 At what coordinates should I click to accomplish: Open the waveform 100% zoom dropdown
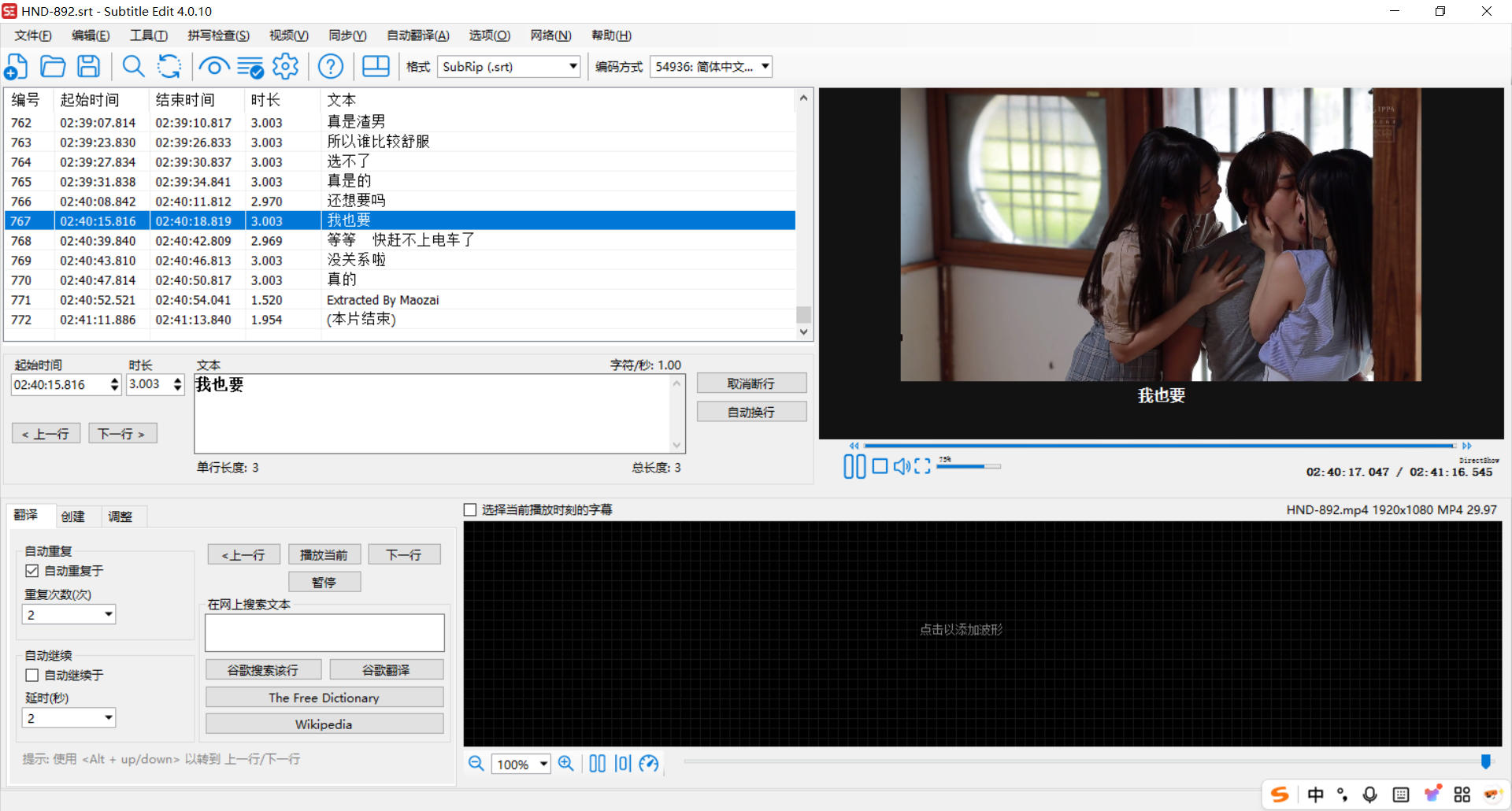point(521,764)
